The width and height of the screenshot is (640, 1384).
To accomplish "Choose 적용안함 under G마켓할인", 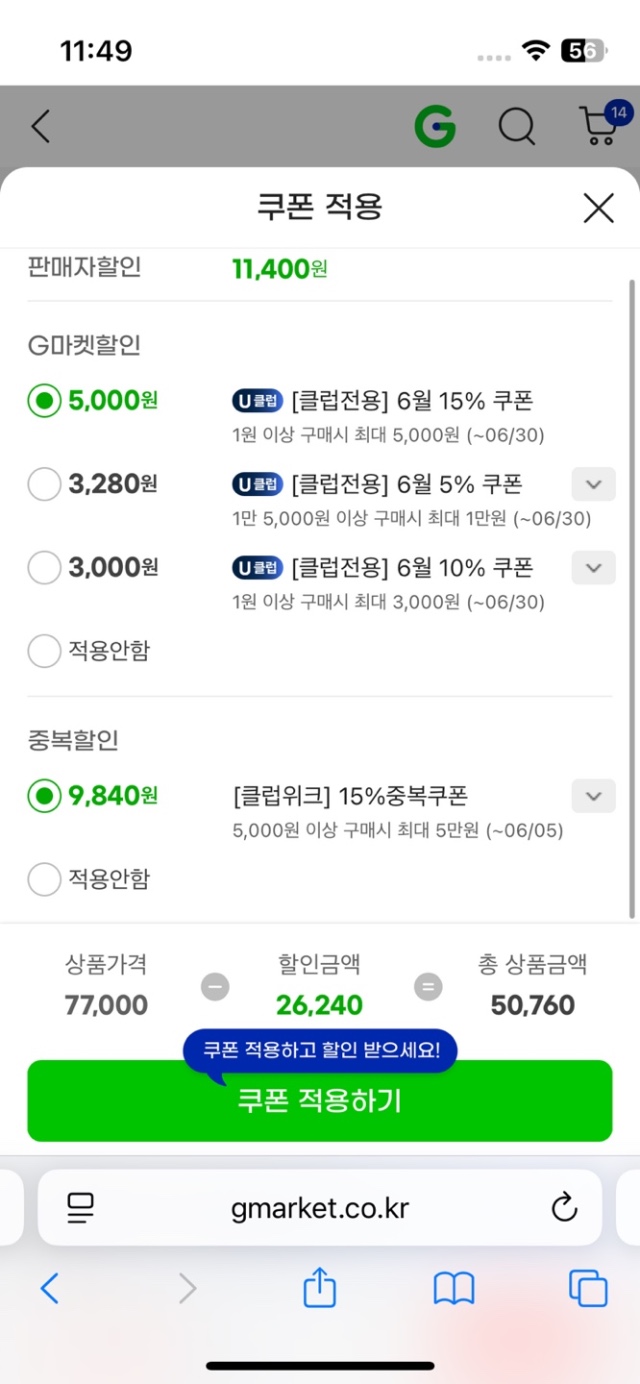I will (44, 651).
